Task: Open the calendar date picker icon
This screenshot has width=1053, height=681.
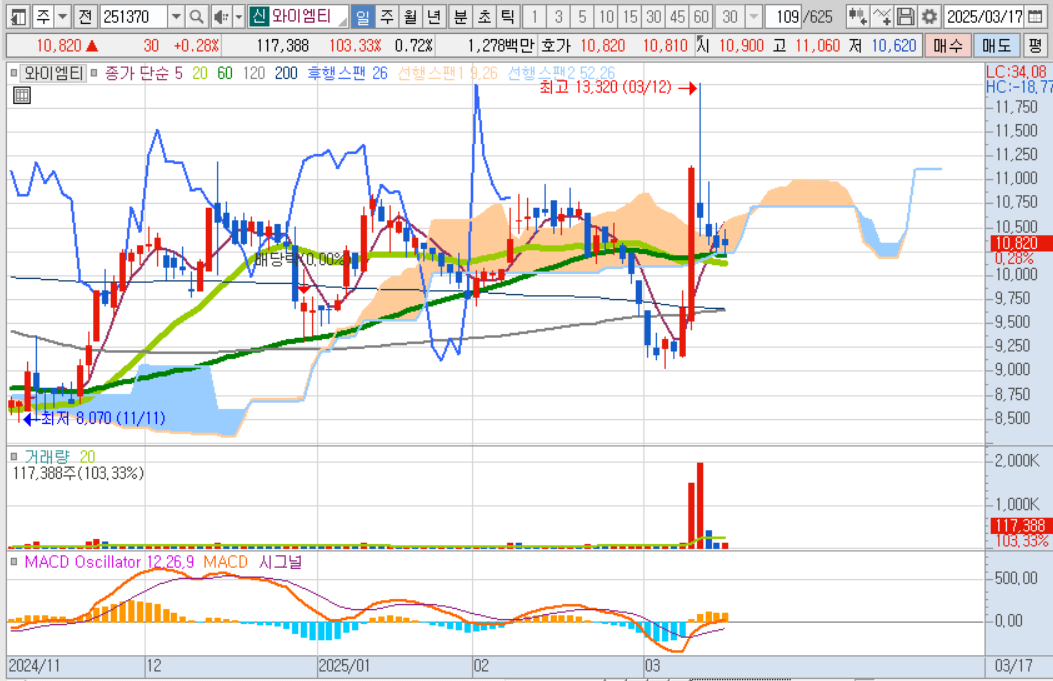Action: tap(1036, 16)
